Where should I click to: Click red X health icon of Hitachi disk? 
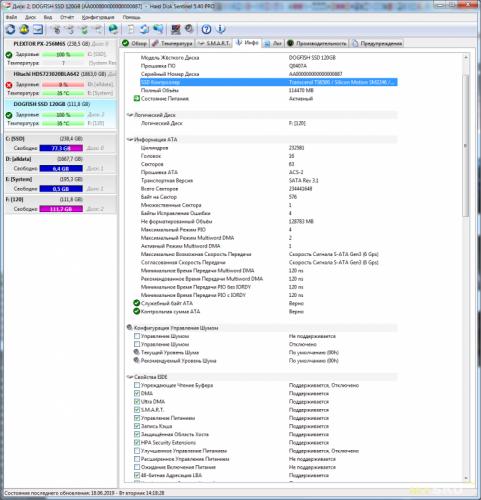coord(9,85)
